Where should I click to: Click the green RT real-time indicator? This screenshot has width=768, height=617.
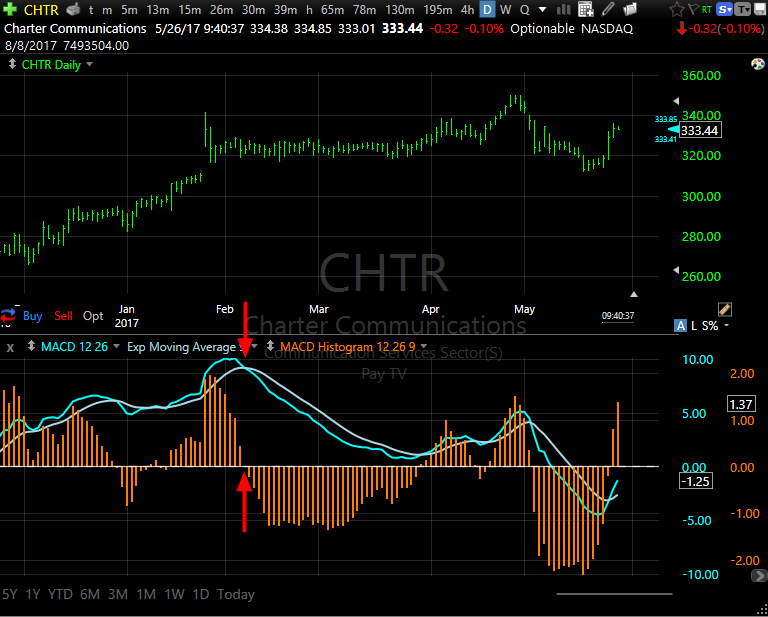(707, 9)
